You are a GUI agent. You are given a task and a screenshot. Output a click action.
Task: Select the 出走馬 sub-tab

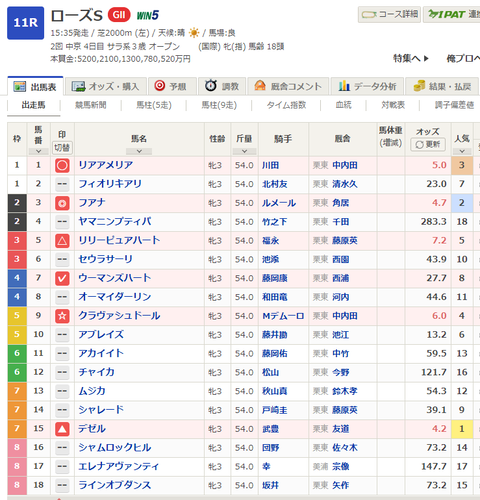34,105
